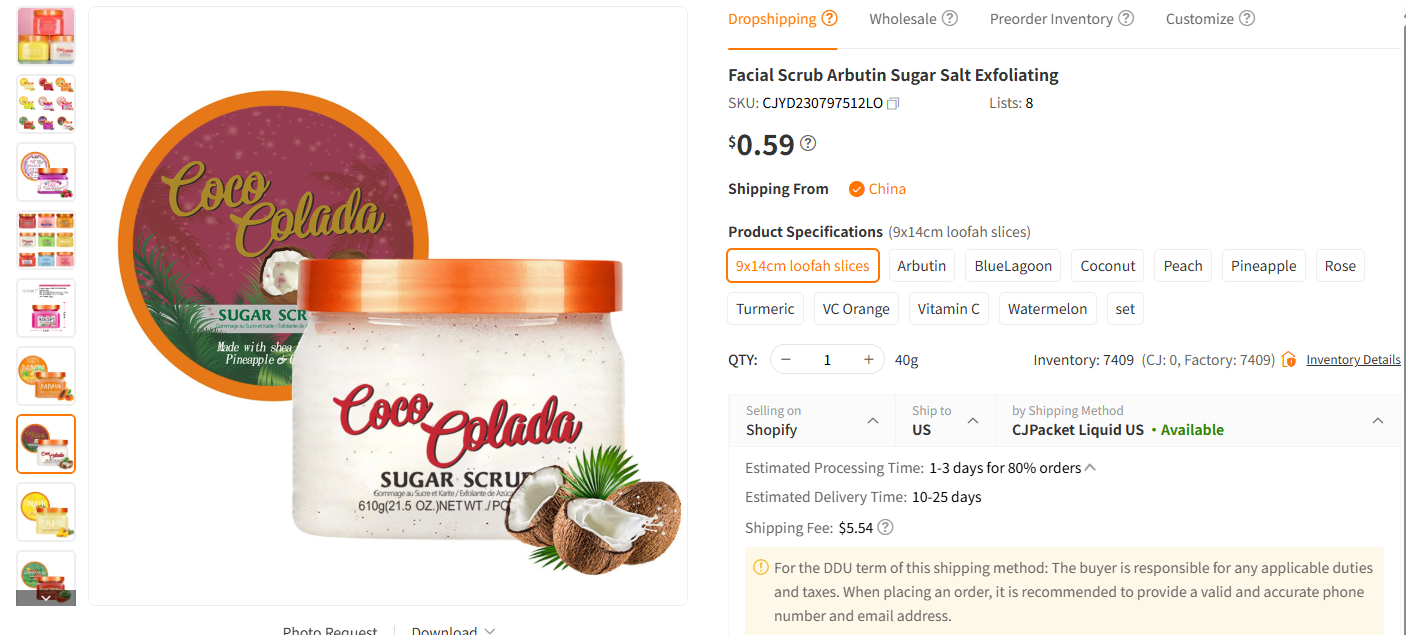Select the Coconut specification option
Viewport: 1406px width, 635px height.
(x=1107, y=265)
